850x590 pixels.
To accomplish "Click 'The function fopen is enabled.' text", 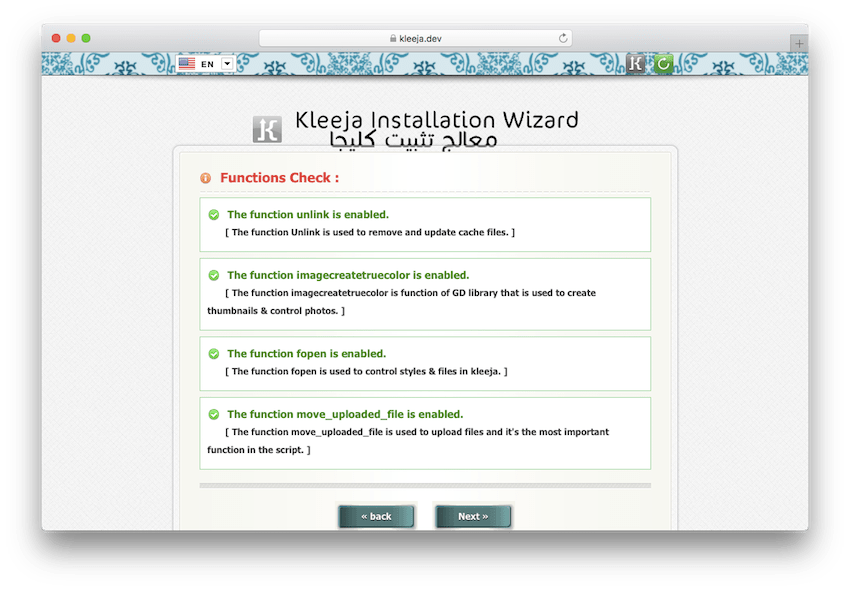I will tap(306, 354).
